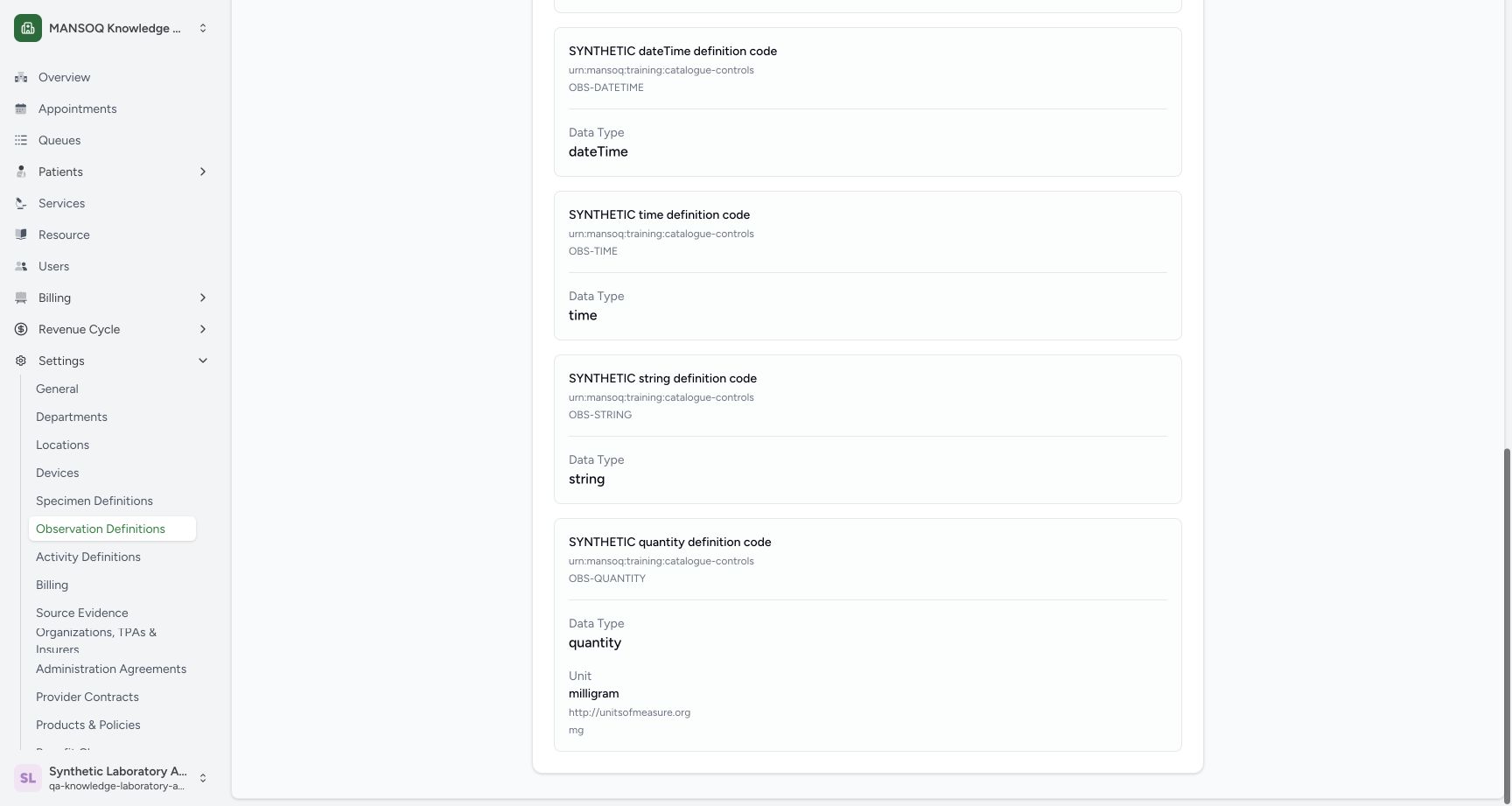This screenshot has width=1512, height=806.
Task: Open the Queues page
Action: coord(112,140)
